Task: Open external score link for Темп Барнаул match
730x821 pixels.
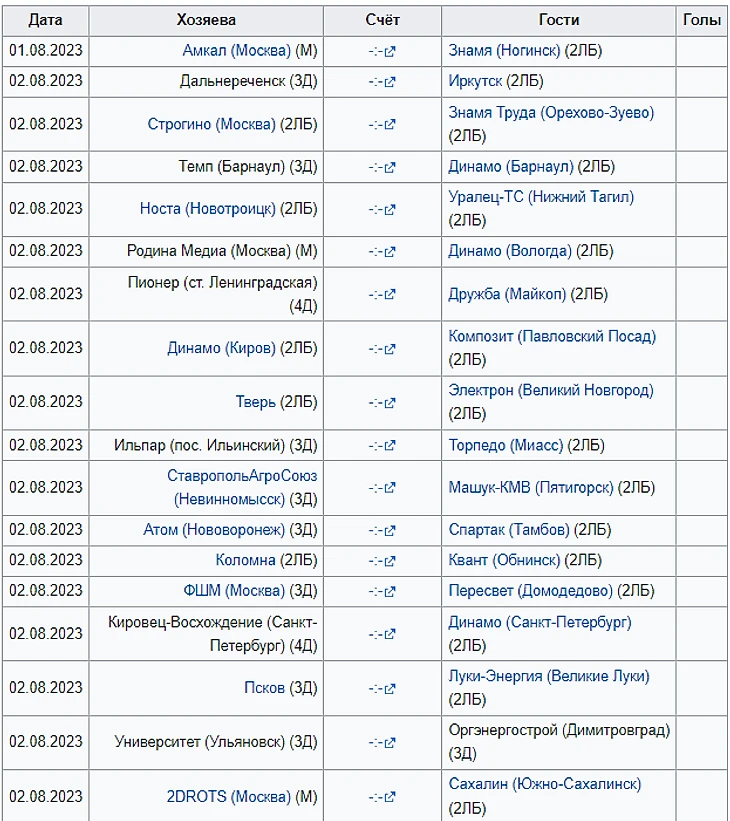Action: coord(382,167)
